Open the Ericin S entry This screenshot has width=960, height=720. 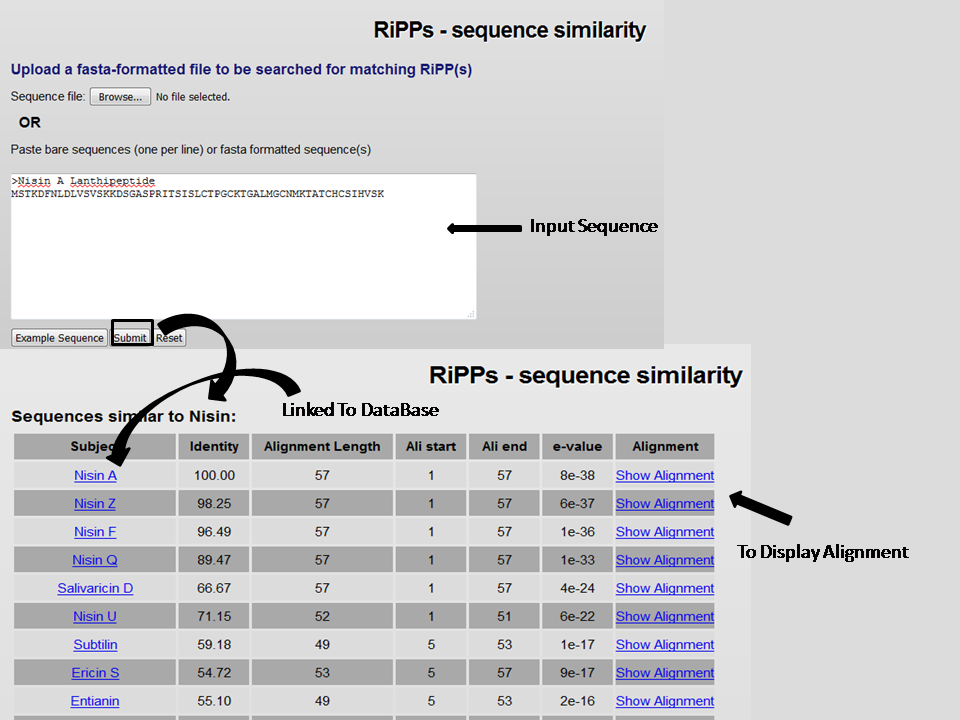point(95,672)
